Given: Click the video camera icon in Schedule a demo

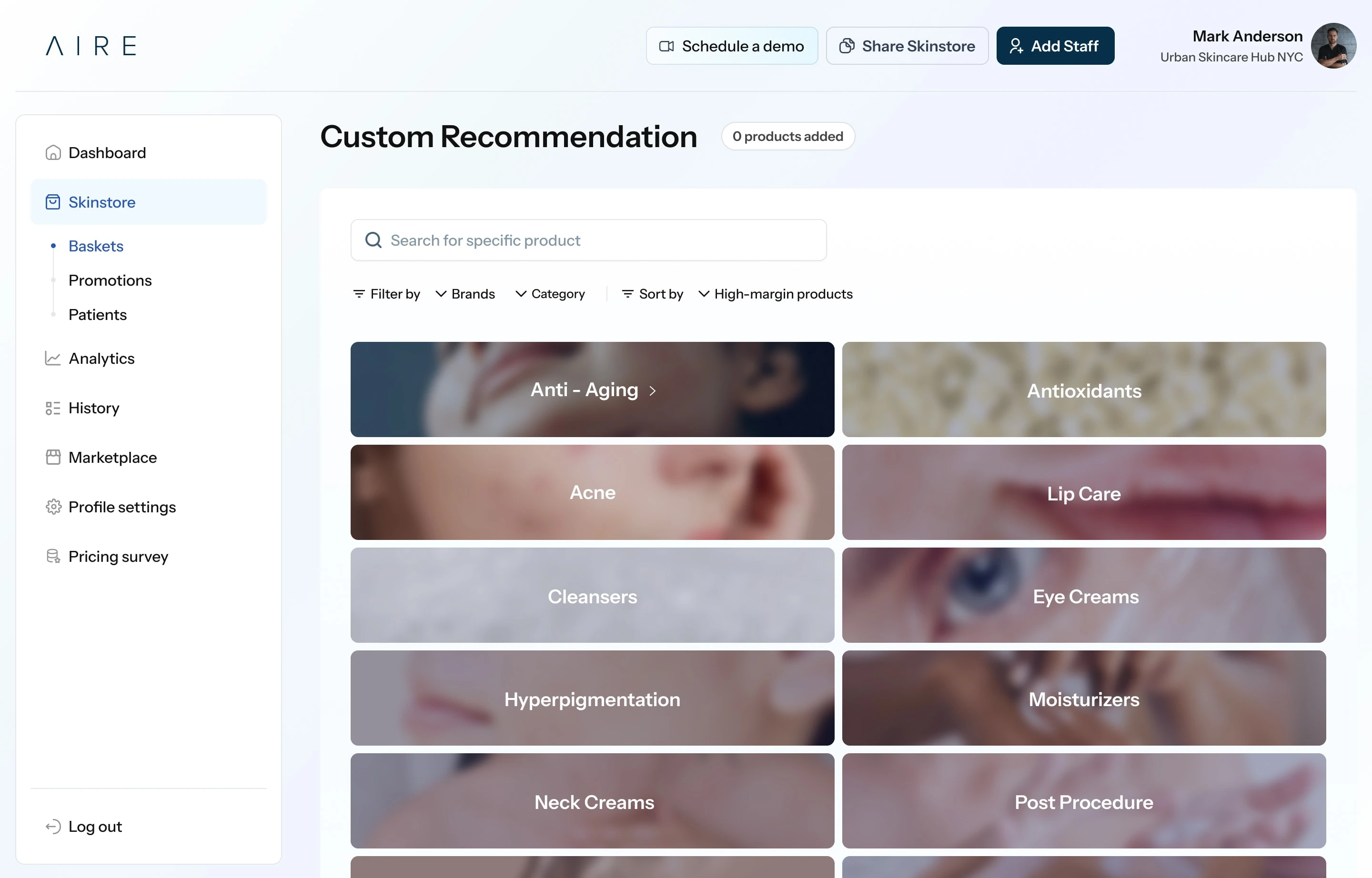Looking at the screenshot, I should [666, 46].
